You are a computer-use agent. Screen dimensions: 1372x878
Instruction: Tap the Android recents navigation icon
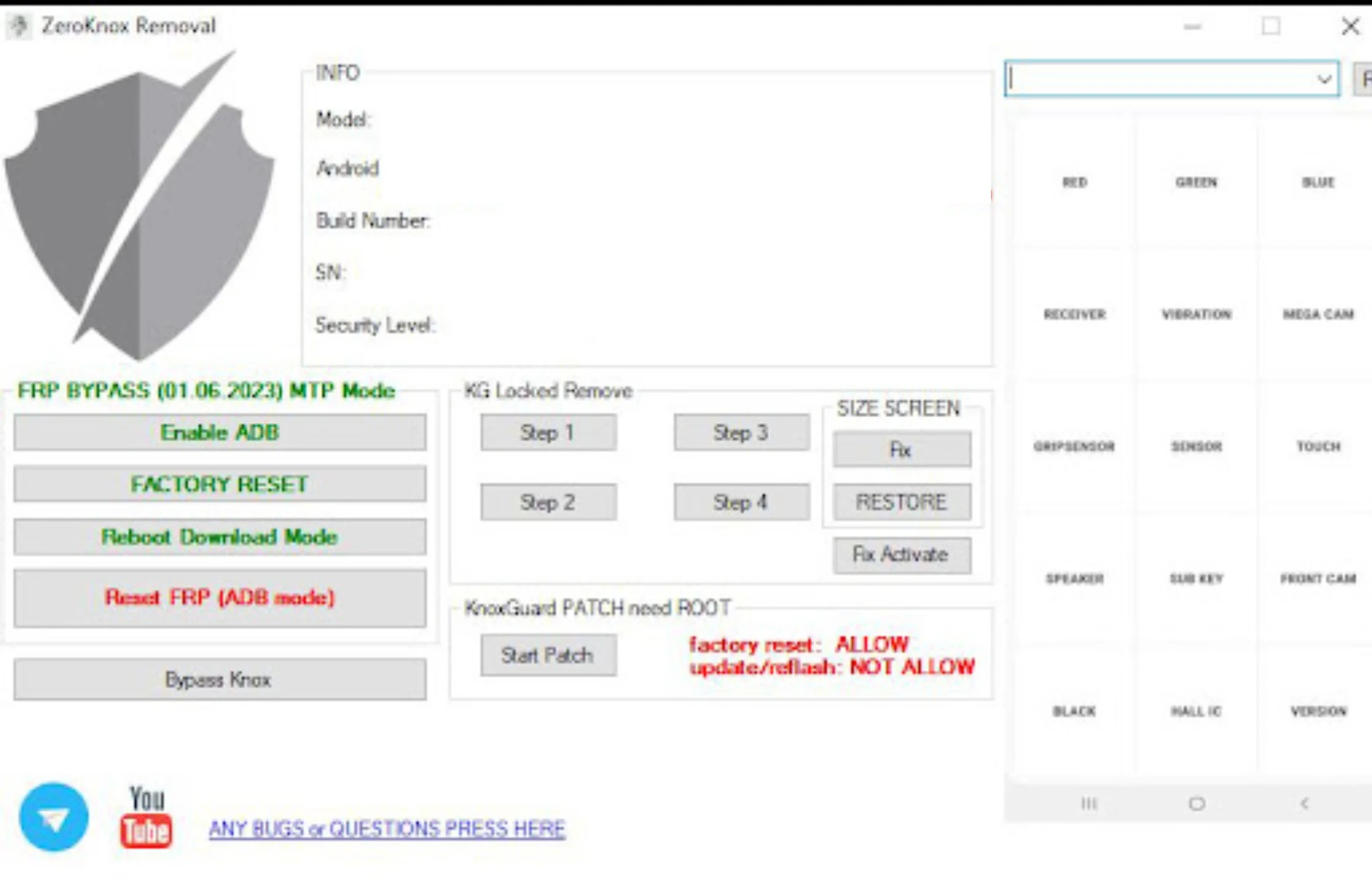1089,803
